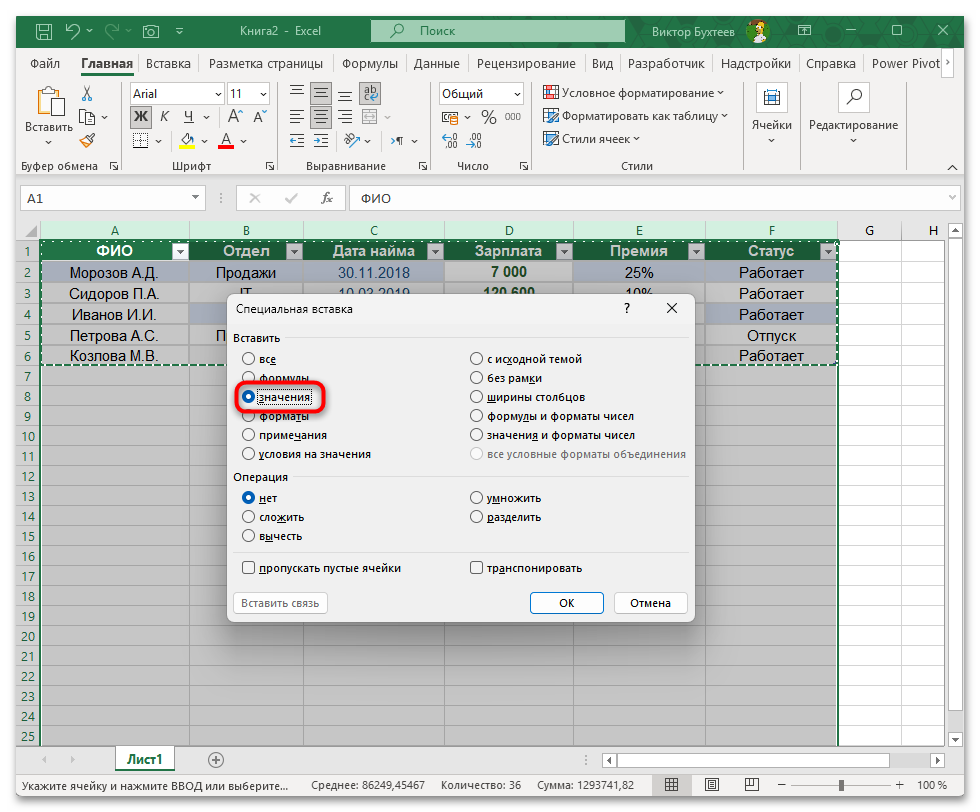Click the Вставить связь button

point(280,602)
